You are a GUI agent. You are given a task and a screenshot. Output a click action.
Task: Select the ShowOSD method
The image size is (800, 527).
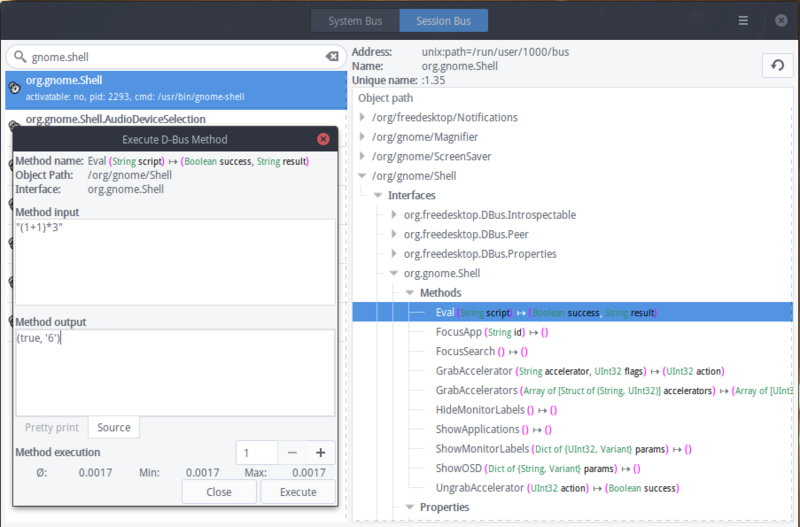tap(538, 468)
